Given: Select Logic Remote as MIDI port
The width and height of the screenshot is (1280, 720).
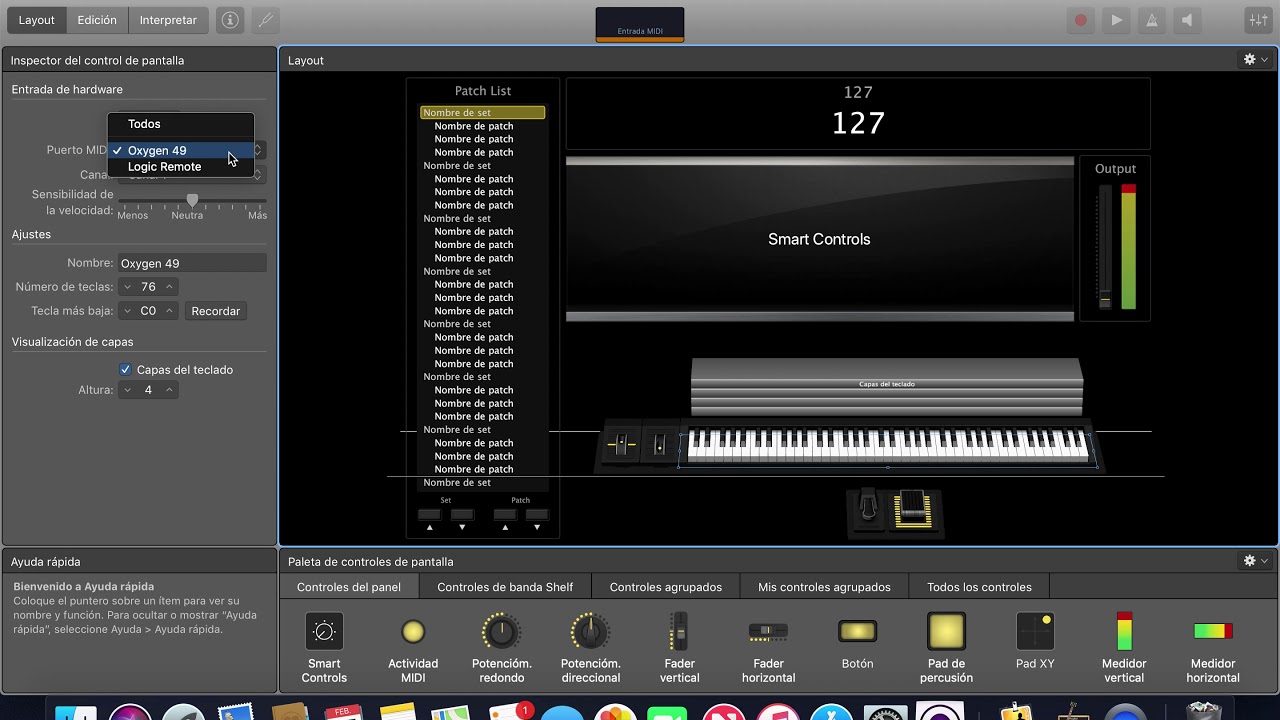Looking at the screenshot, I should [181, 167].
